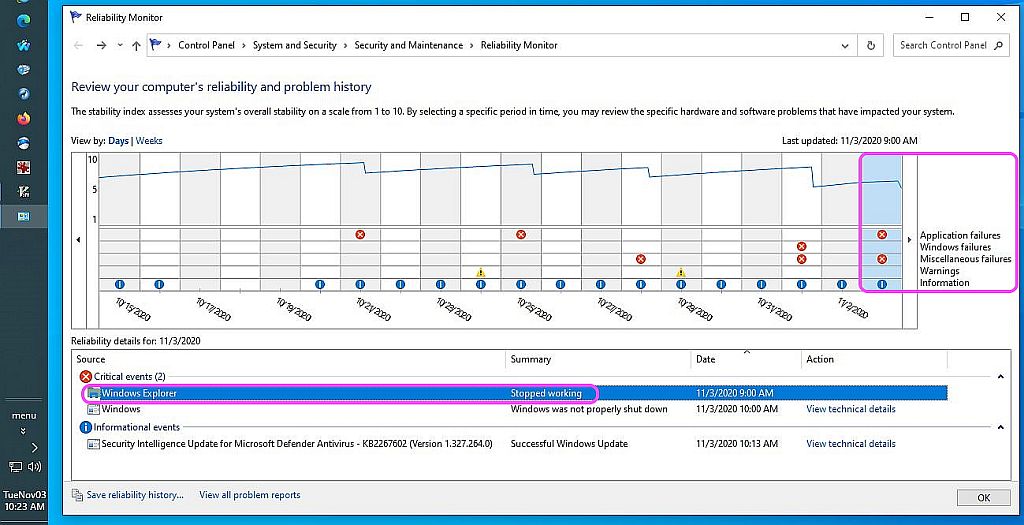Image resolution: width=1024 pixels, height=525 pixels.
Task: Collapse the Informational events group
Action: [1000, 427]
